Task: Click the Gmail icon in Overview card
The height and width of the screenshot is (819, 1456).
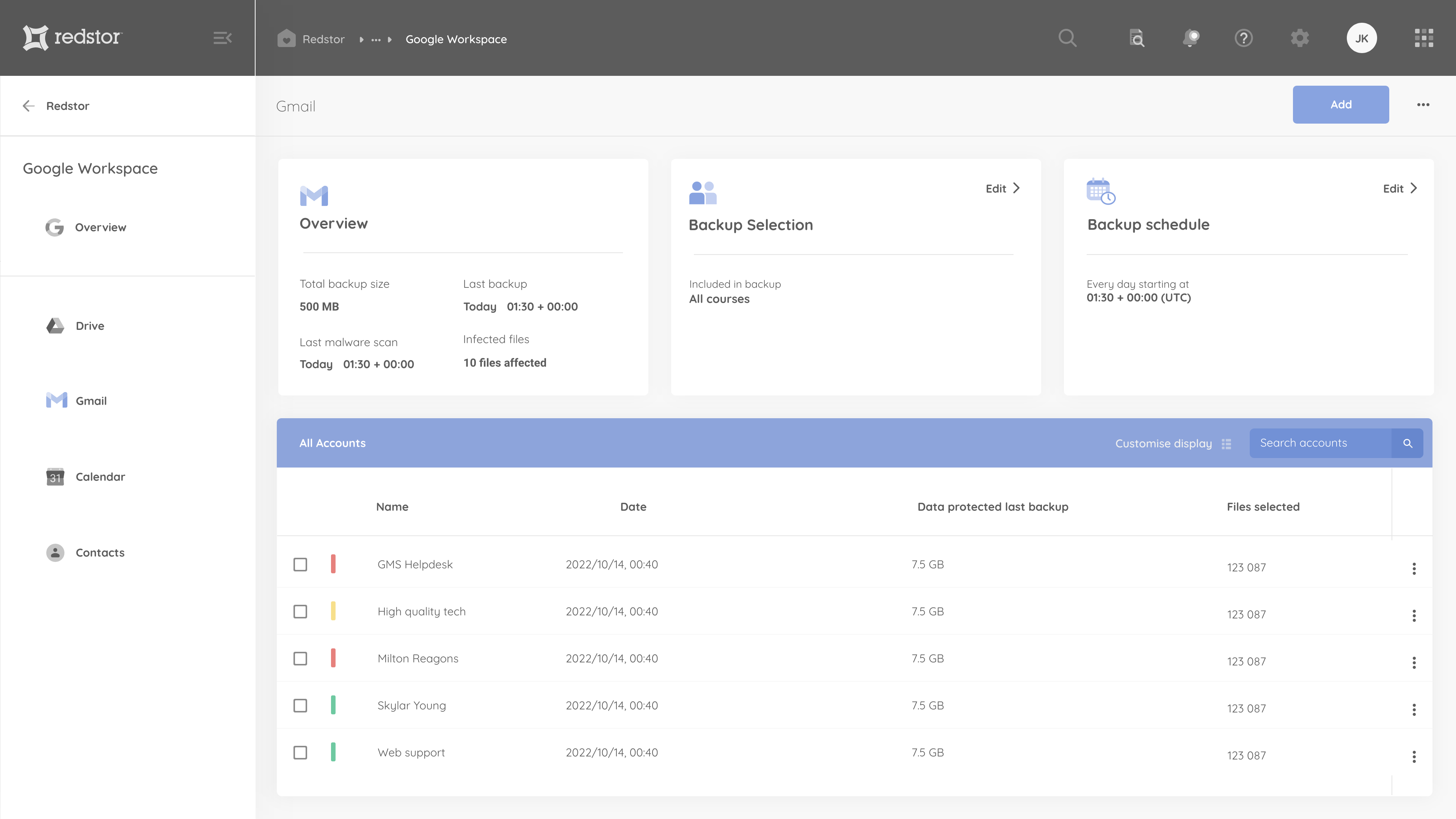Action: point(314,196)
